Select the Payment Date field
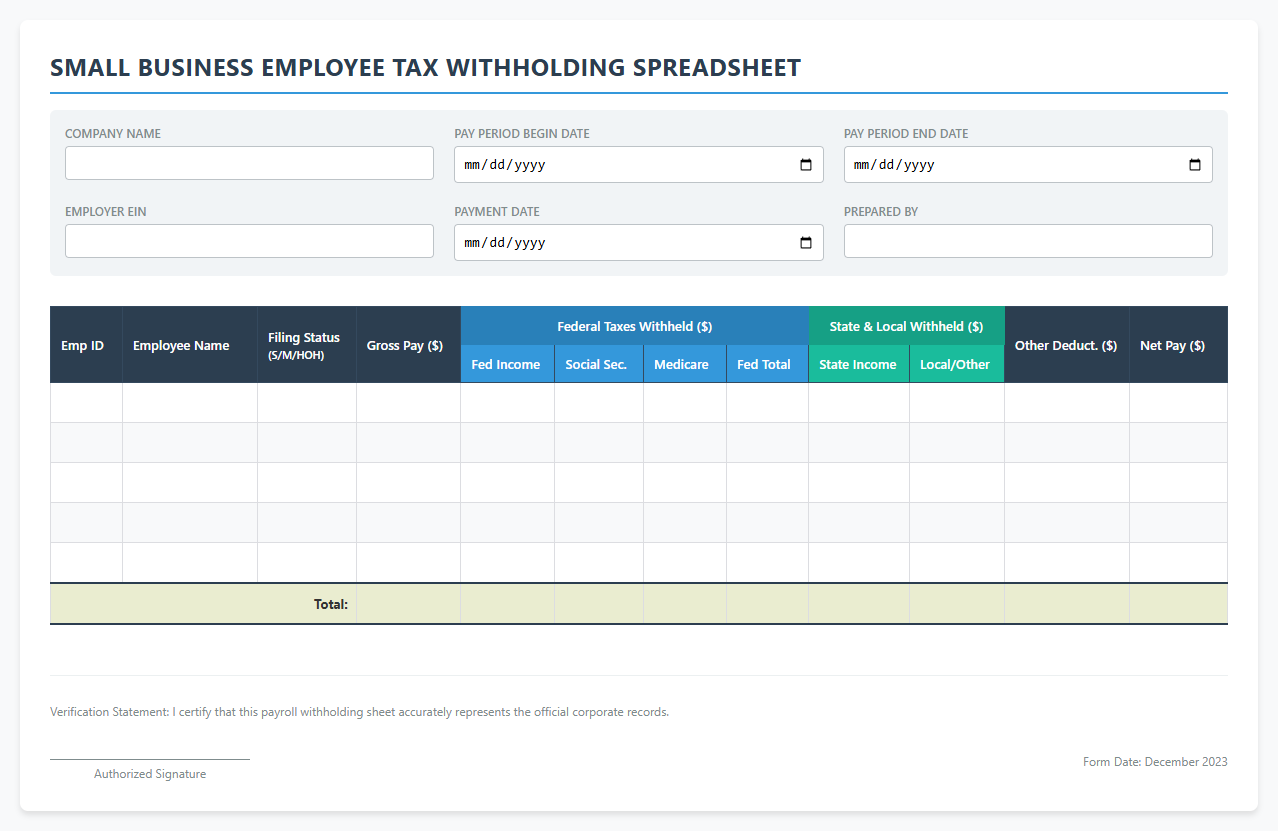Screen dimensions: 1278x831 click(x=638, y=242)
